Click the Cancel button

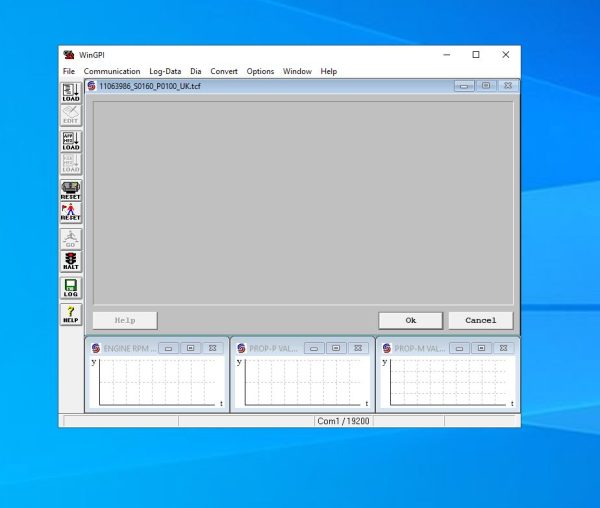coord(481,321)
